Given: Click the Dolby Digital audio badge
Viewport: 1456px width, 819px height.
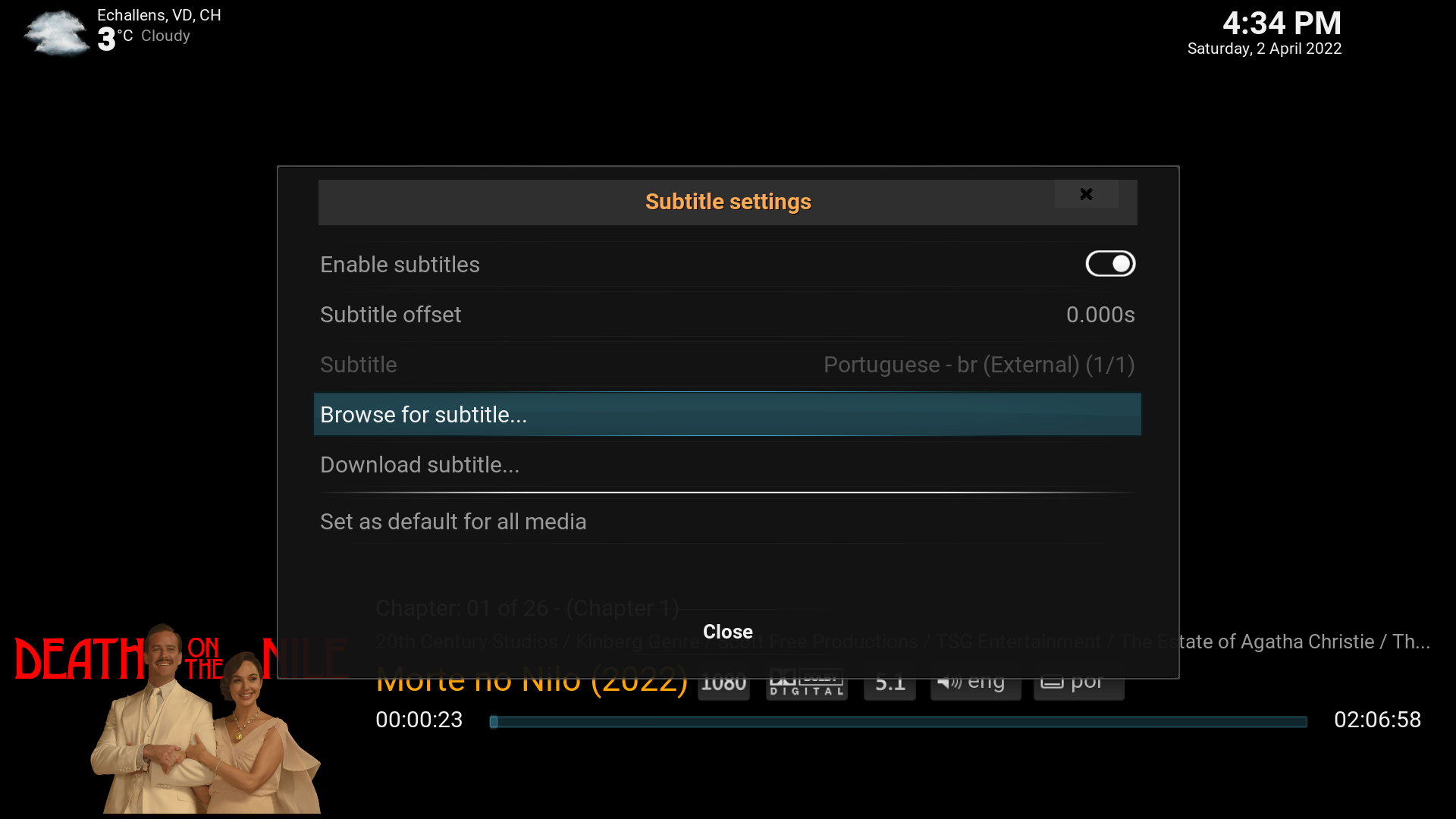Looking at the screenshot, I should pos(806,684).
